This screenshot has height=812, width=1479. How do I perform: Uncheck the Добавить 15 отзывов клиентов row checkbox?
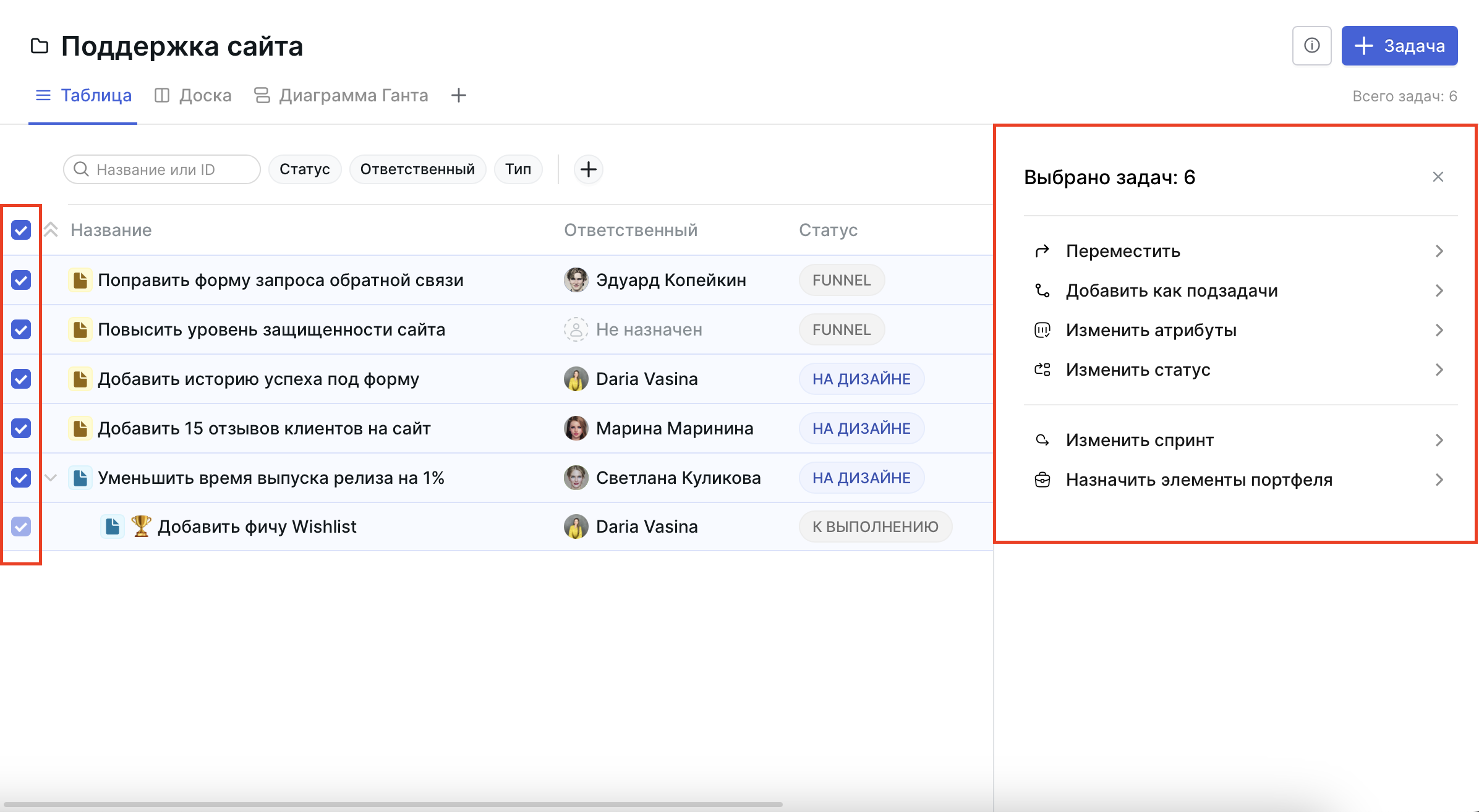click(x=21, y=428)
